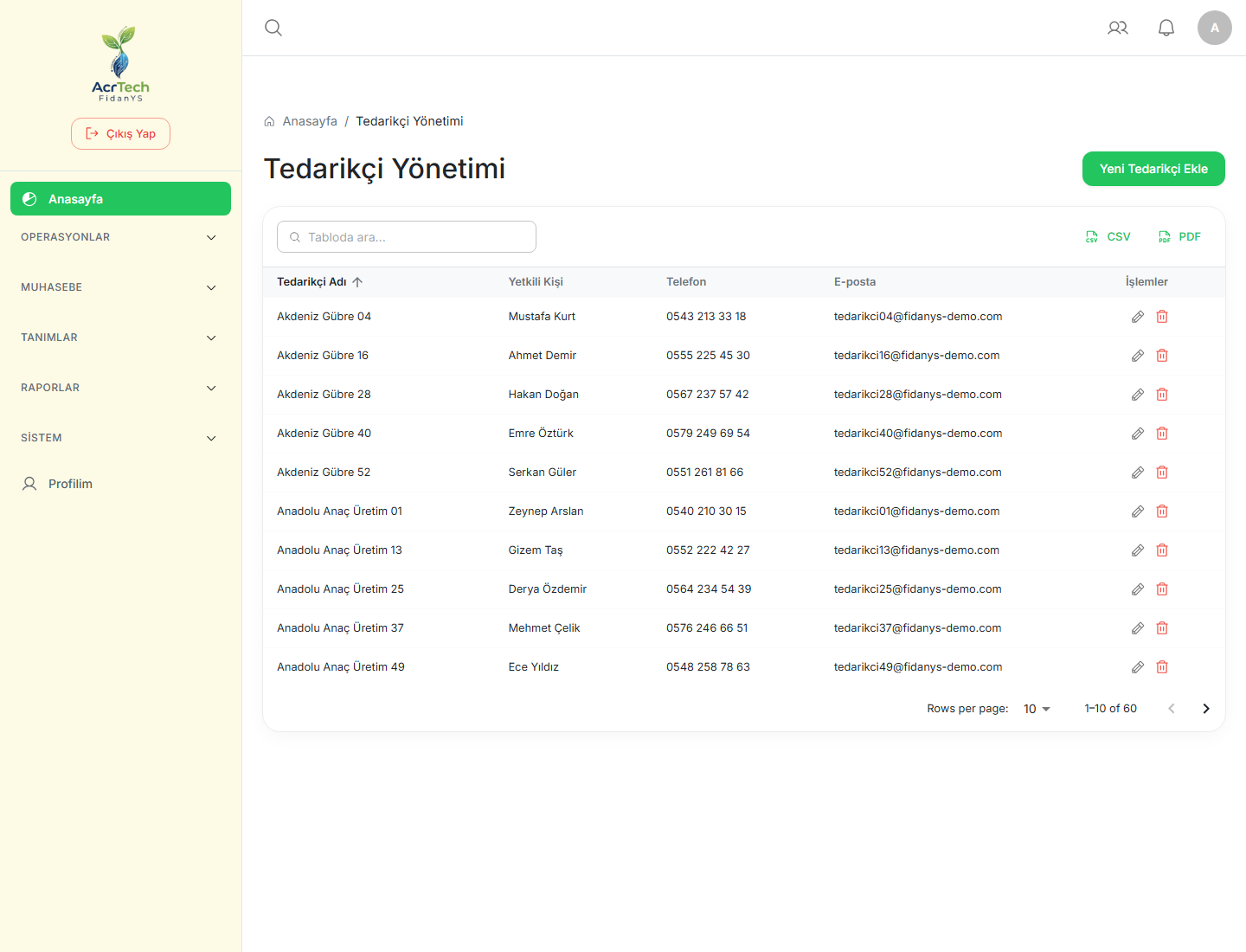
Task: Edit Anadolu Anaç Üretim 01 row
Action: [x=1138, y=511]
